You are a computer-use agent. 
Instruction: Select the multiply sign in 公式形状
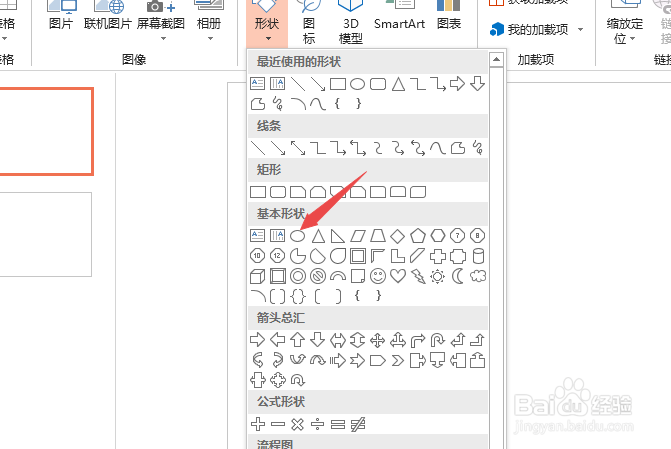point(297,424)
